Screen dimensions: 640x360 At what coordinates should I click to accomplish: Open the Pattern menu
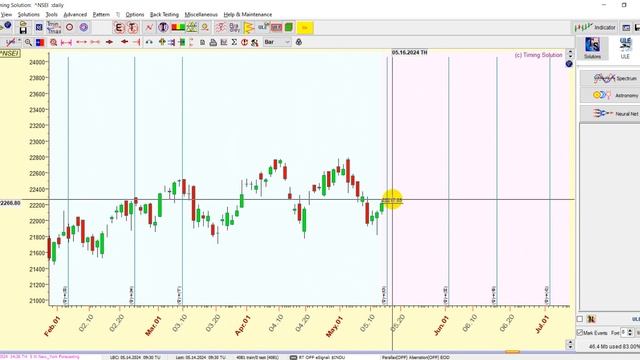tap(101, 14)
